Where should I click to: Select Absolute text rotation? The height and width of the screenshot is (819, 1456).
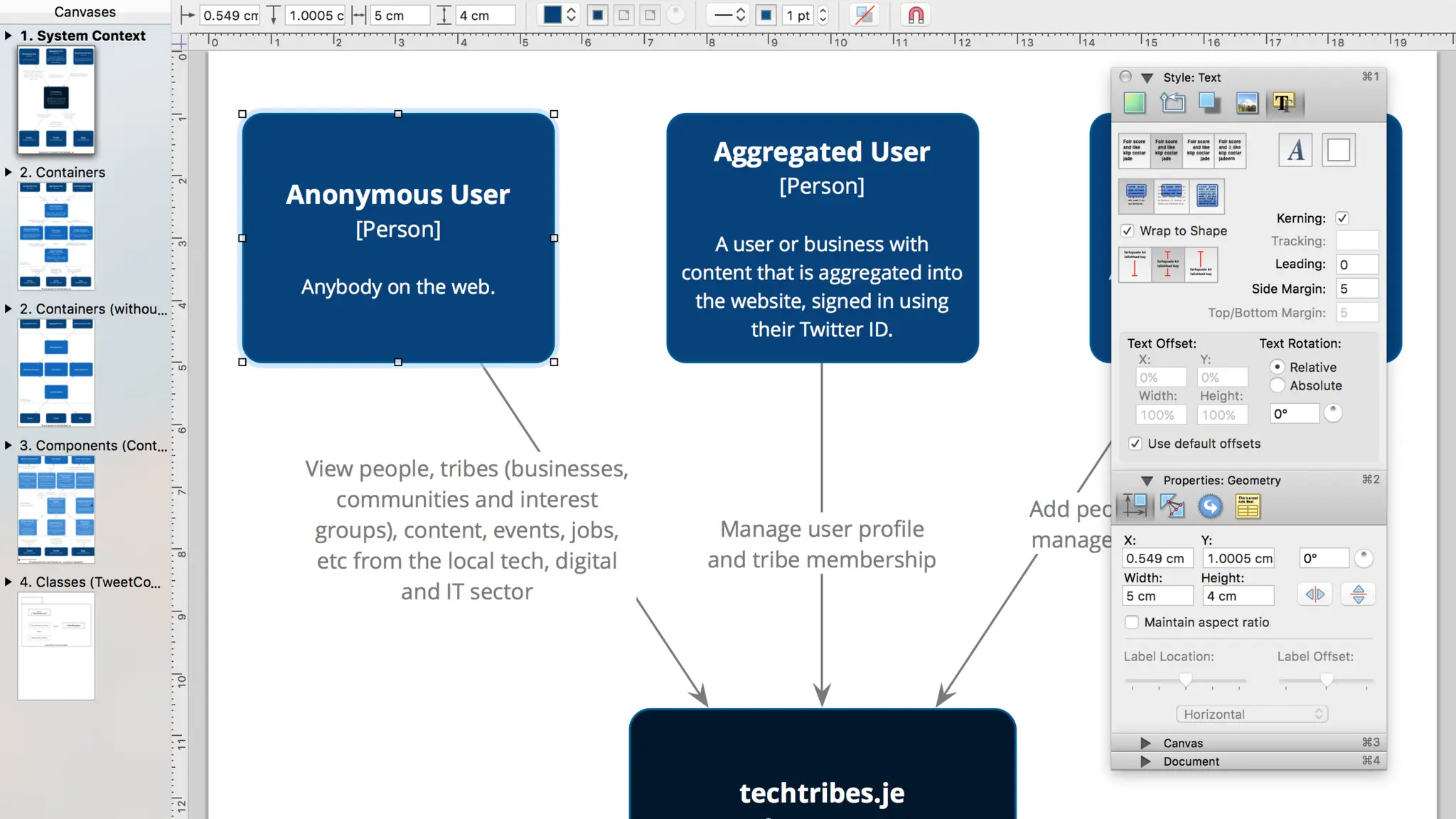pyautogui.click(x=1278, y=385)
